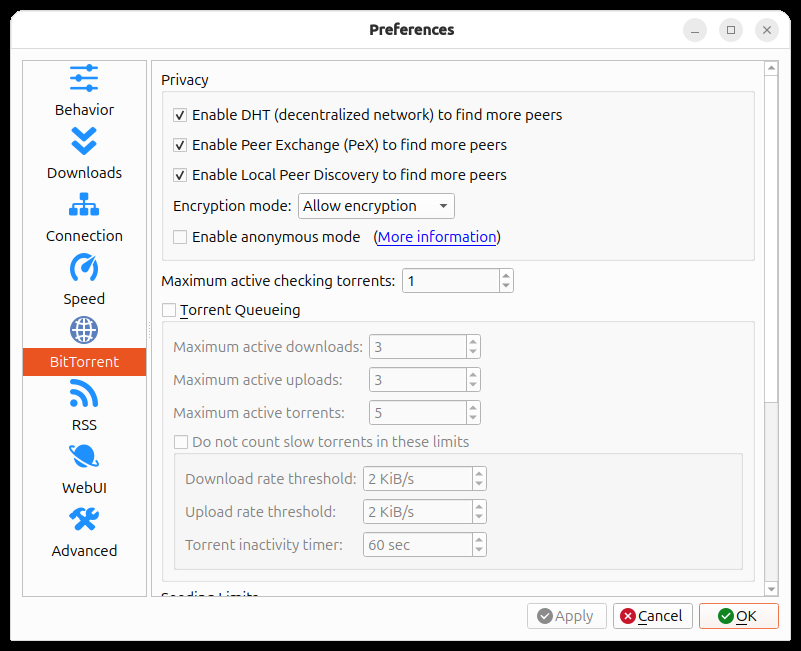
Task: Select the Downloads double-chevron icon
Action: pos(84,141)
